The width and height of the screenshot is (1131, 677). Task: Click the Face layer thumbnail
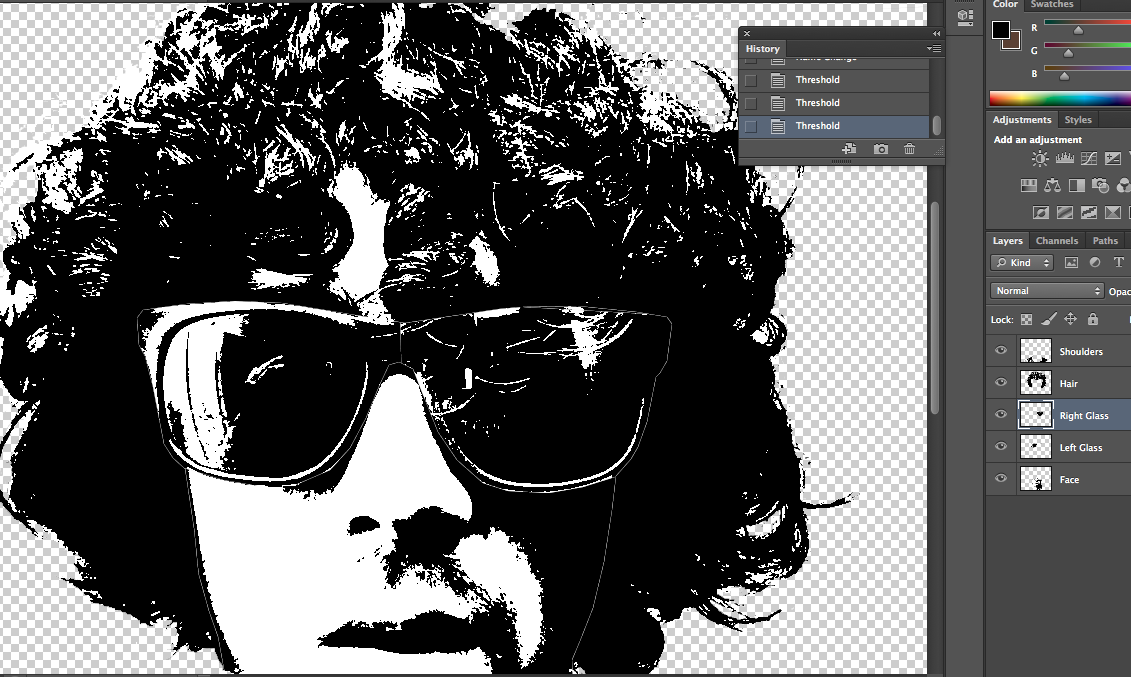[x=1035, y=478]
